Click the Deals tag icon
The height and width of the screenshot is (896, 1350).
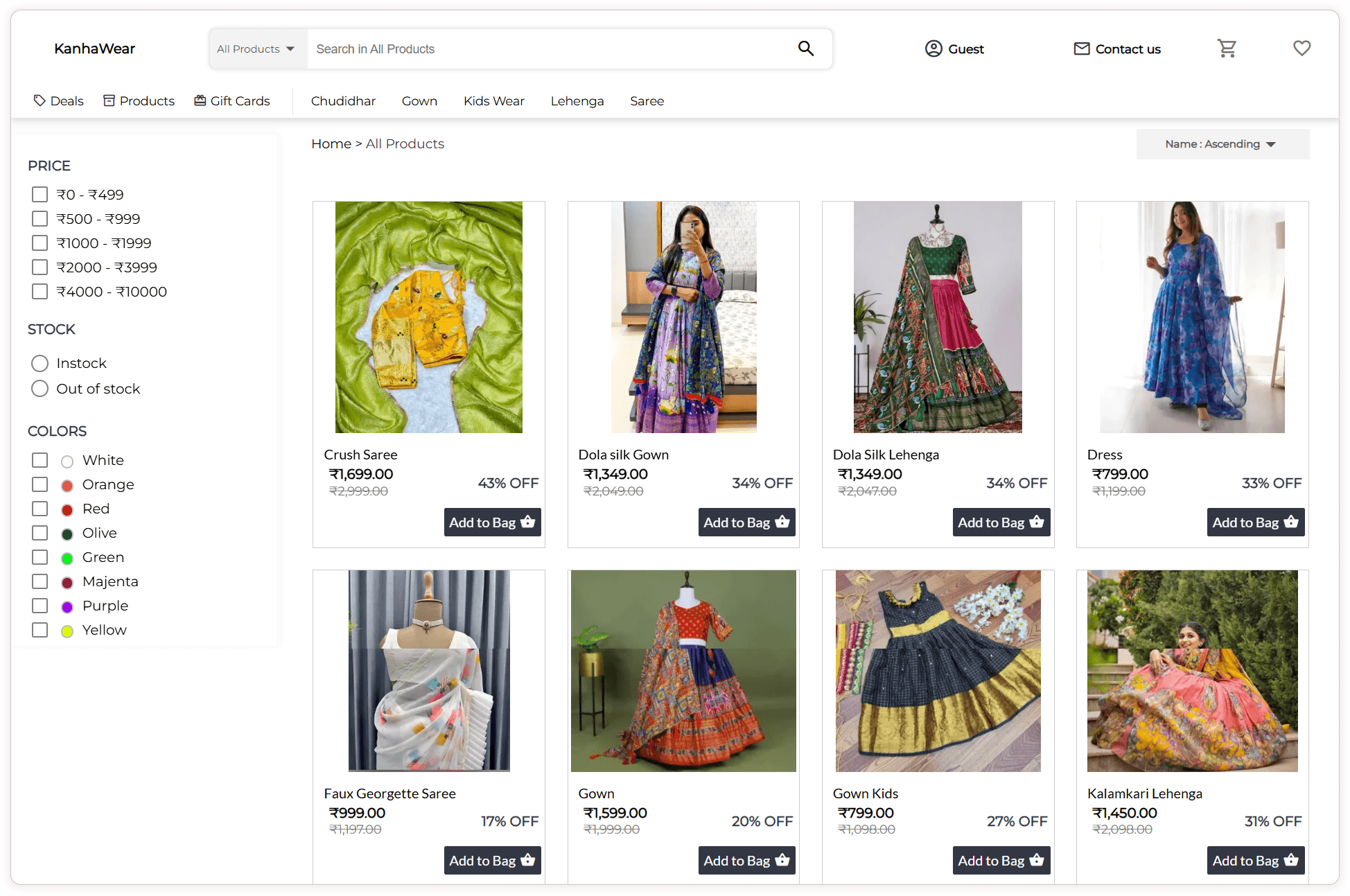pos(40,100)
